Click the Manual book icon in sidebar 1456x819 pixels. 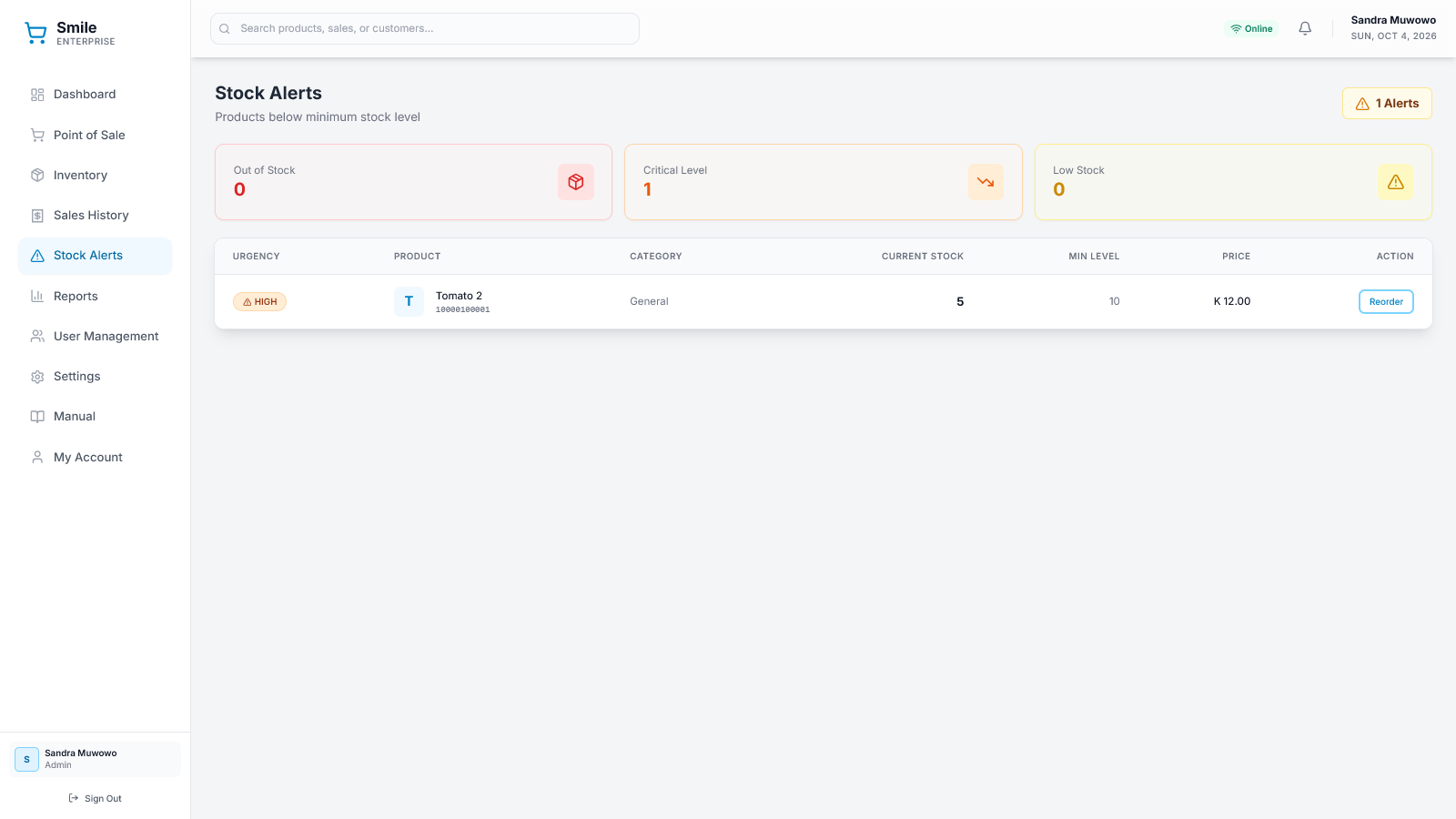pyautogui.click(x=37, y=417)
